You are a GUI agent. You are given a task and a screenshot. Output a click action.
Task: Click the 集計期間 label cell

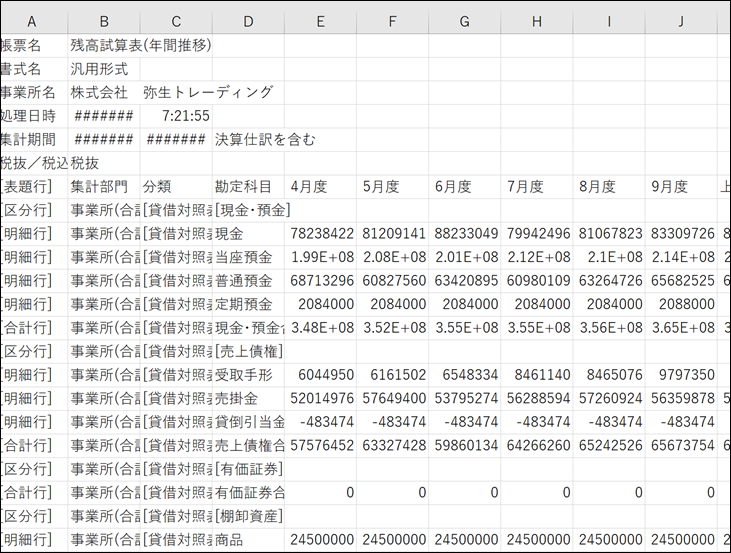(34, 139)
